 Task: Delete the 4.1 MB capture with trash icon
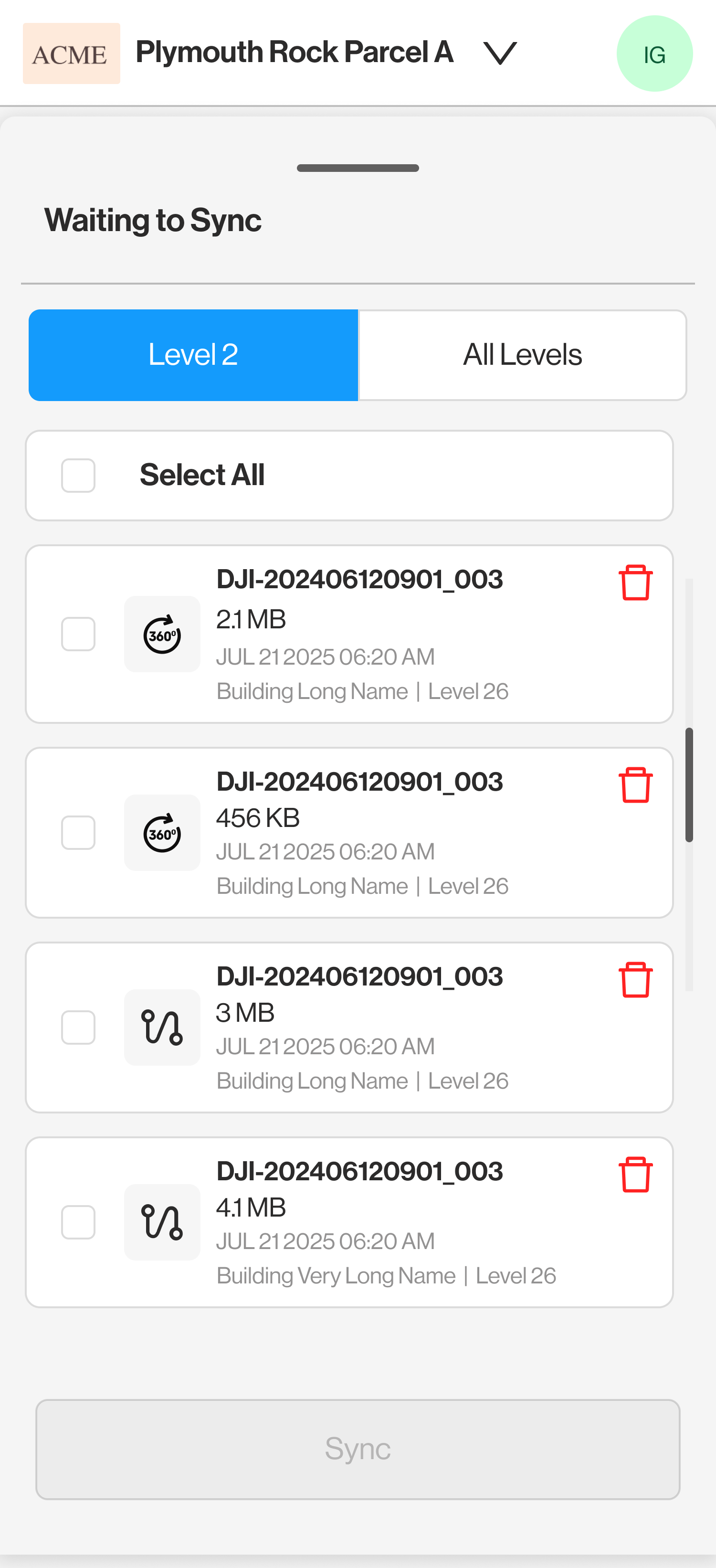tap(635, 1174)
